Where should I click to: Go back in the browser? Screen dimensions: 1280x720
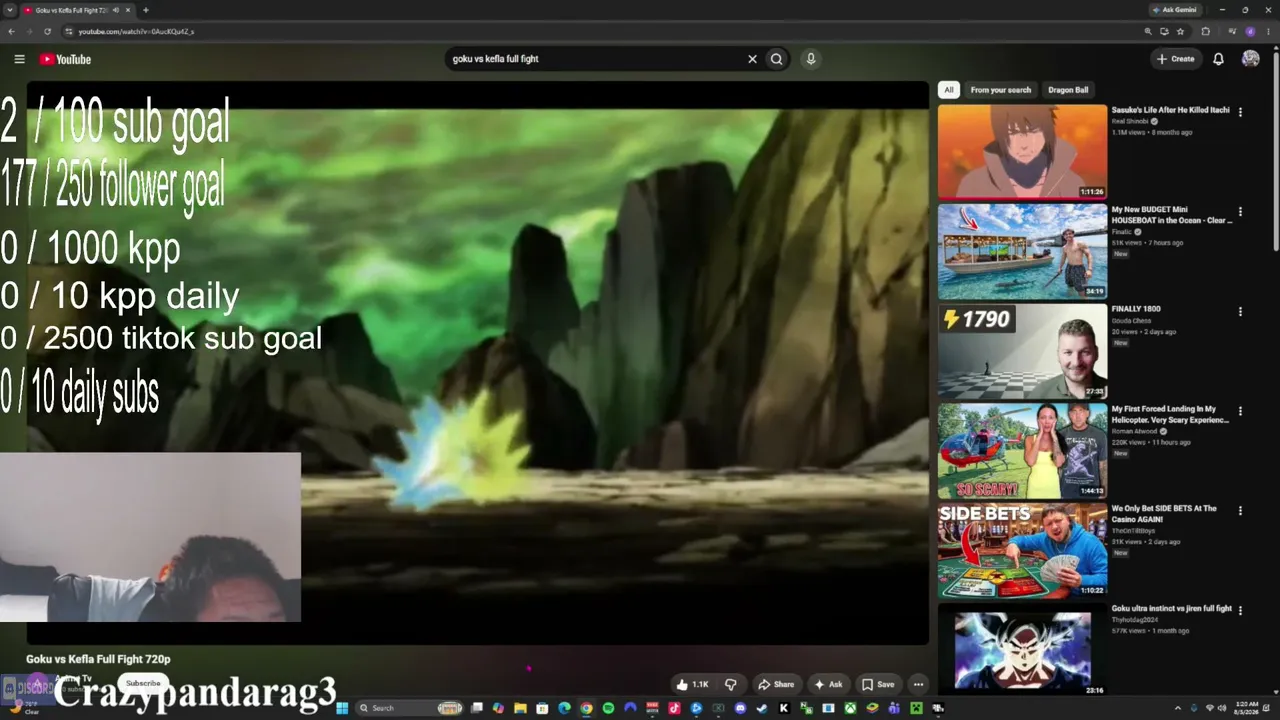coord(11,31)
